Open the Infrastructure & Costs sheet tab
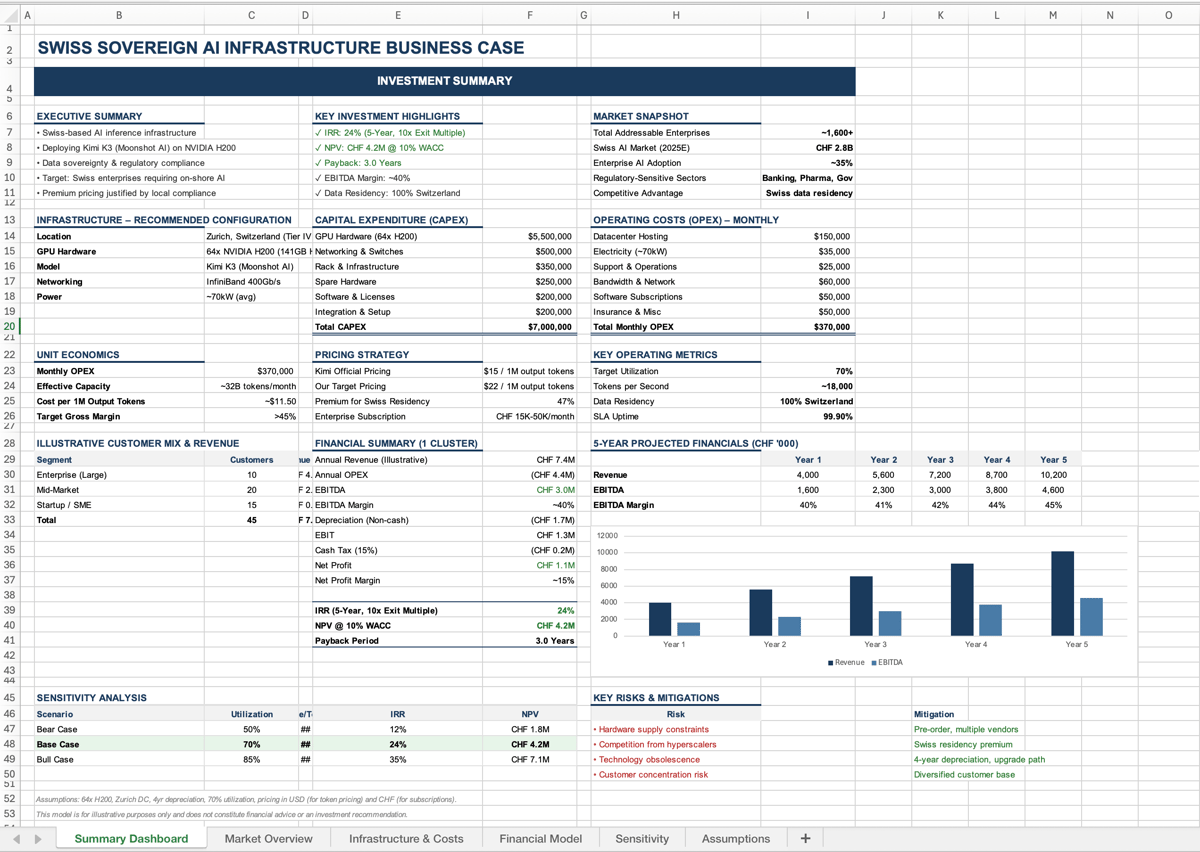Viewport: 1200px width, 852px height. [406, 839]
